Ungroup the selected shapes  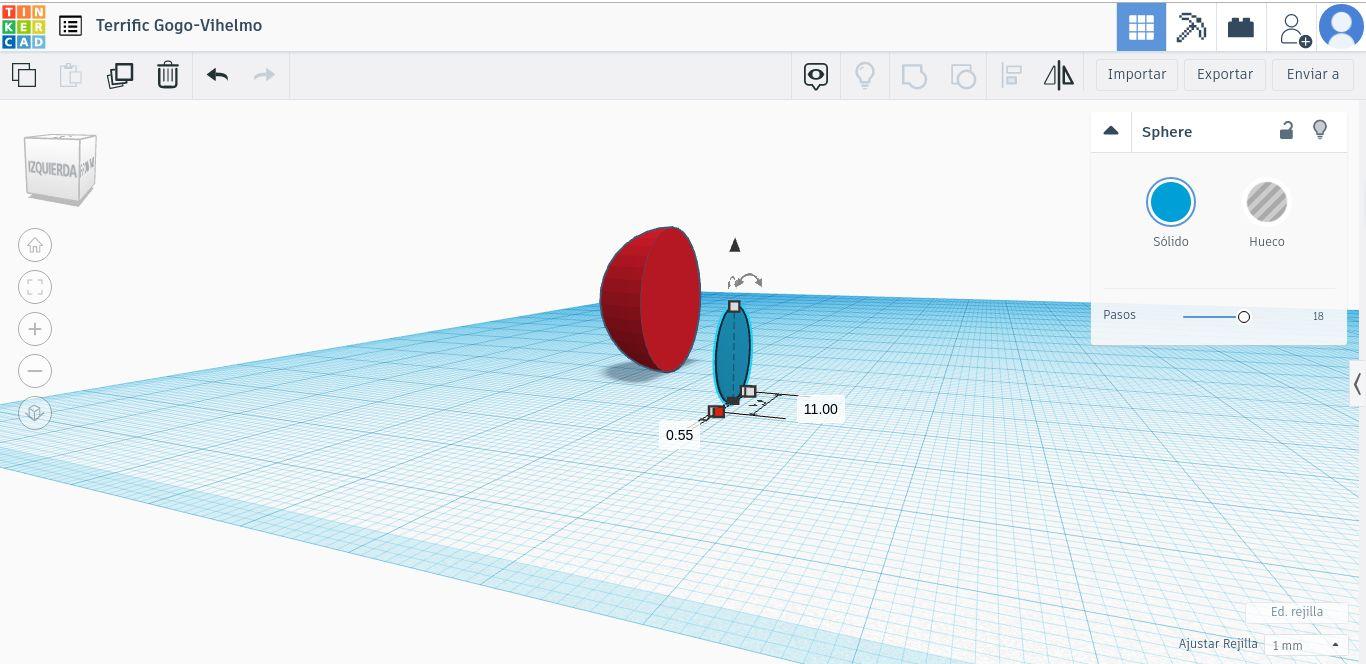tap(962, 75)
